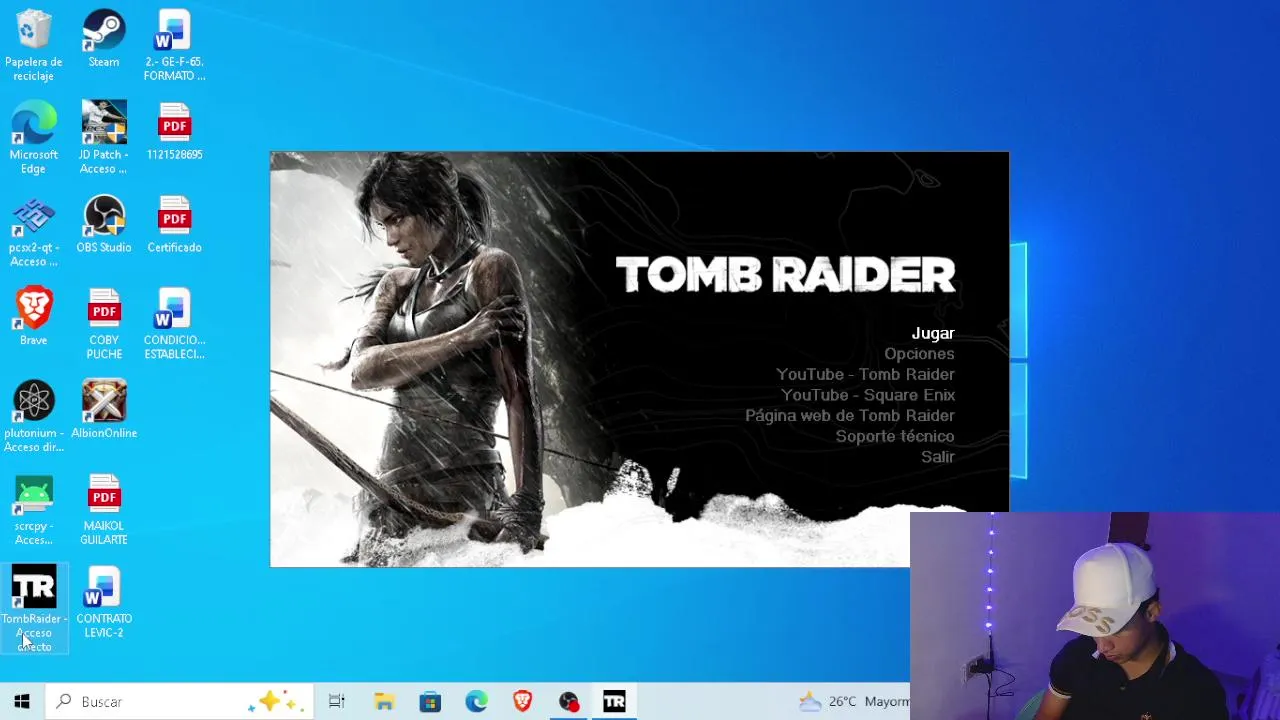1280x720 pixels.
Task: Launch the Steam desktop shortcut
Action: (x=104, y=40)
